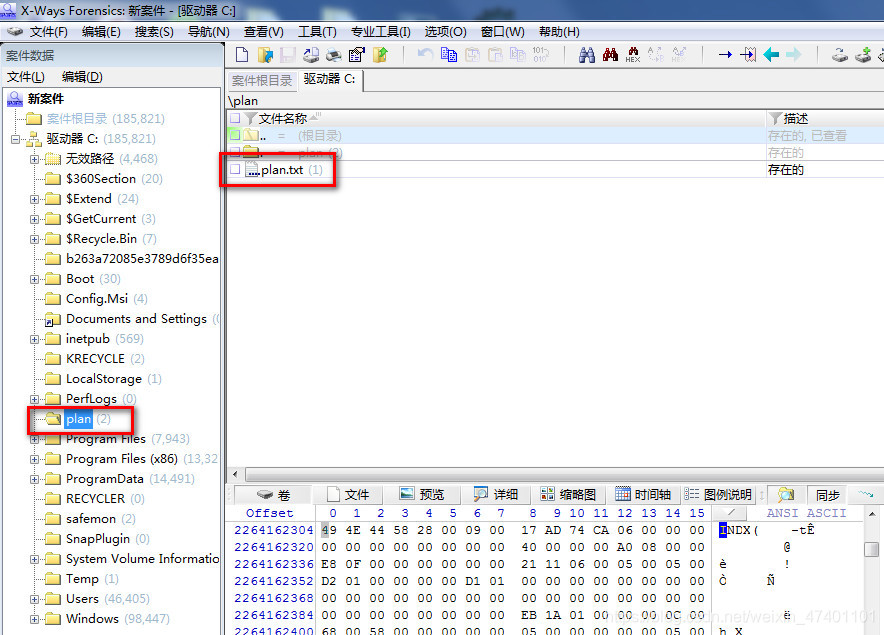Click the cyan Back arrow icon
884x635 pixels.
coord(771,55)
